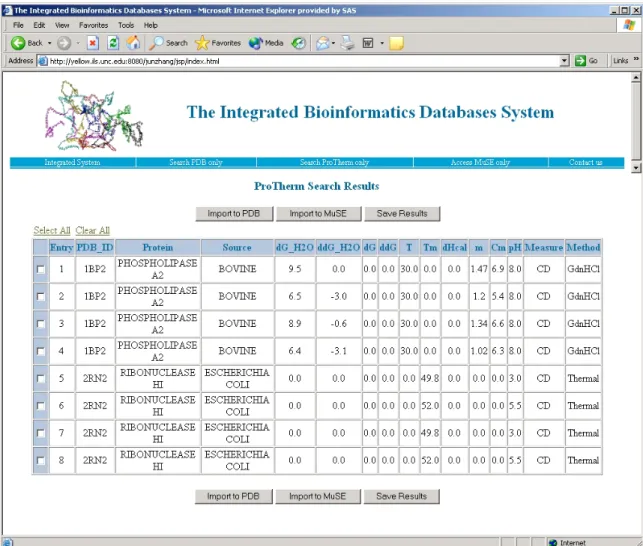Image resolution: width=643 pixels, height=546 pixels.
Task: Click the 1BP2 cell in entry 1
Action: click(95, 269)
